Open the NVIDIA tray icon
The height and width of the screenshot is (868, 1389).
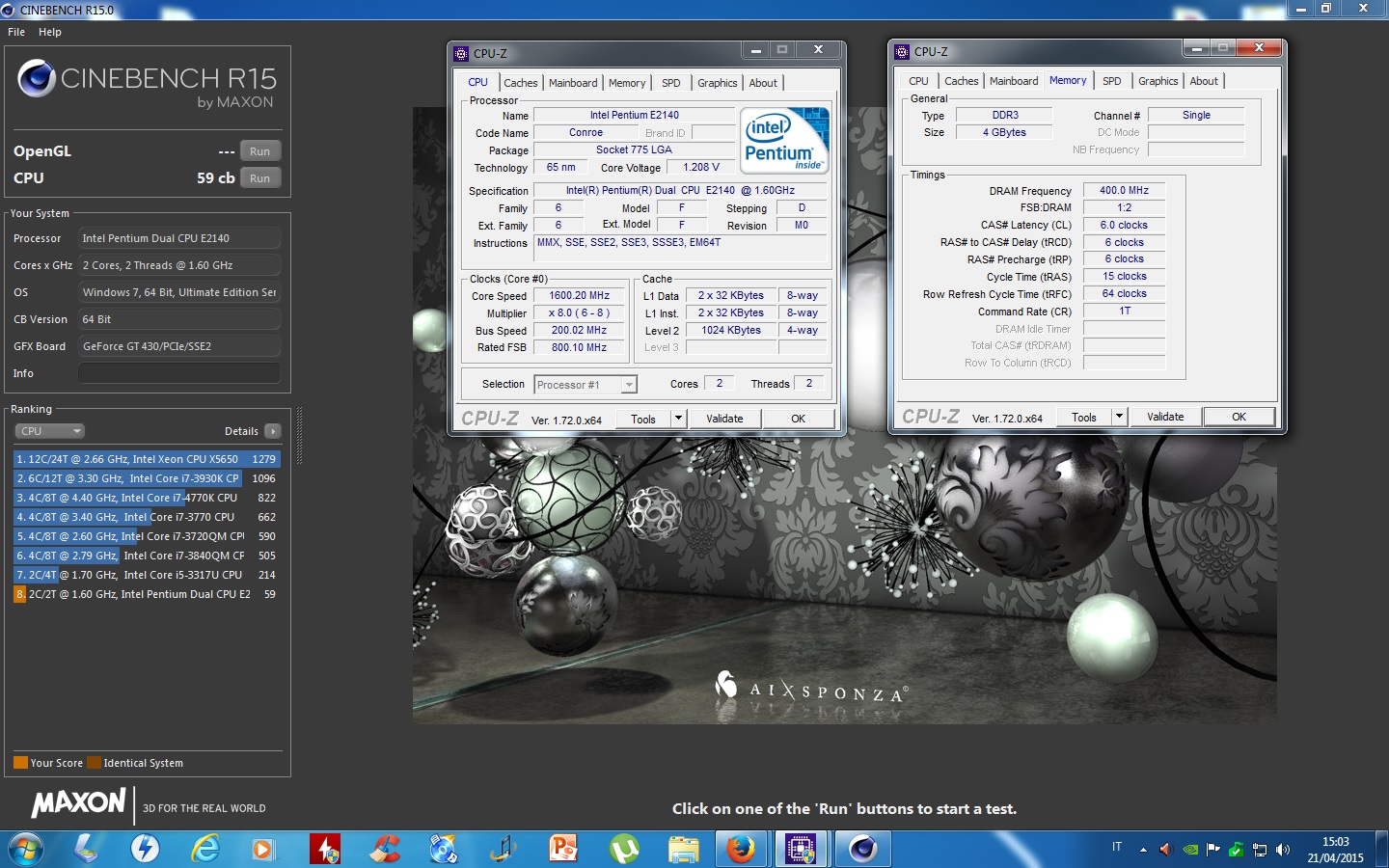pyautogui.click(x=1191, y=850)
